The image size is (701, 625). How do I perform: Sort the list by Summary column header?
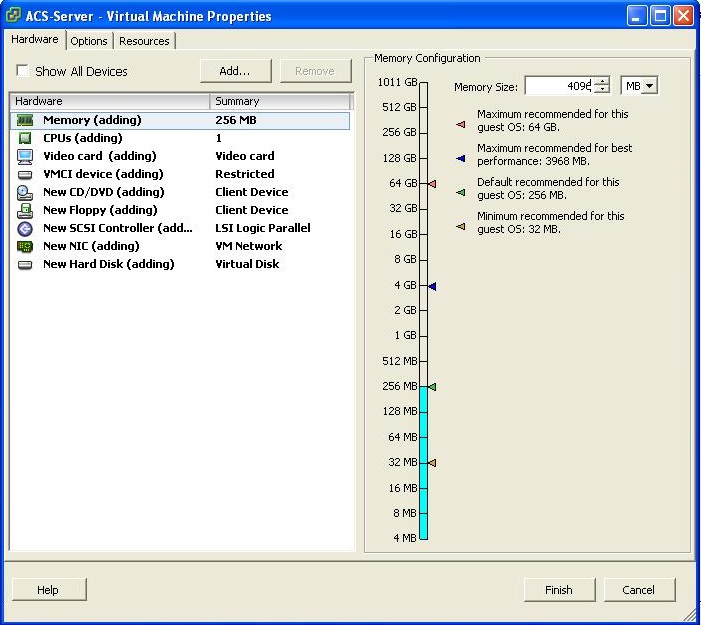click(280, 101)
